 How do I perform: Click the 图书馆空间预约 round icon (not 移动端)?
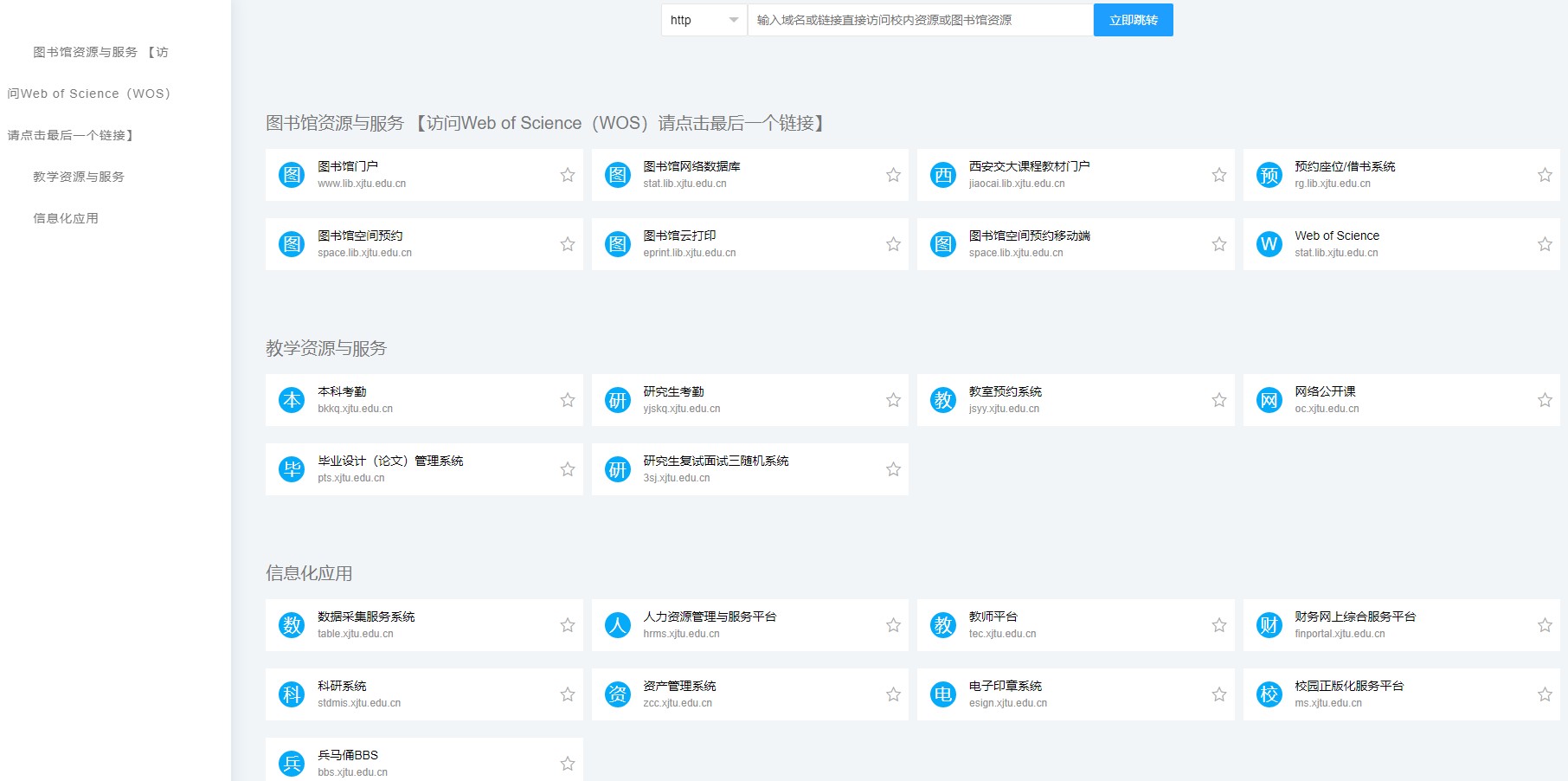(292, 244)
